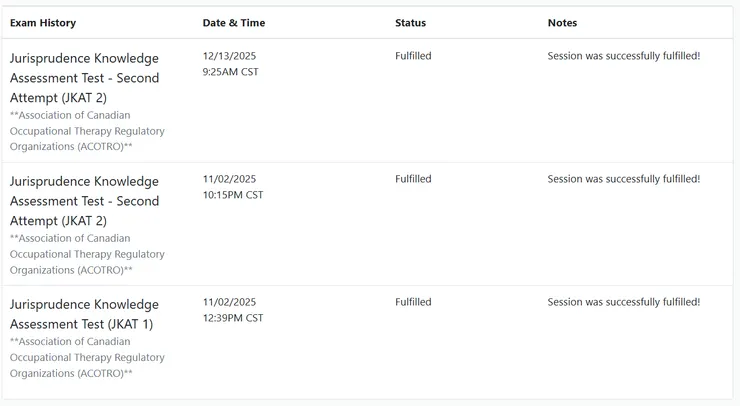Select the Notes column header

click(x=562, y=23)
